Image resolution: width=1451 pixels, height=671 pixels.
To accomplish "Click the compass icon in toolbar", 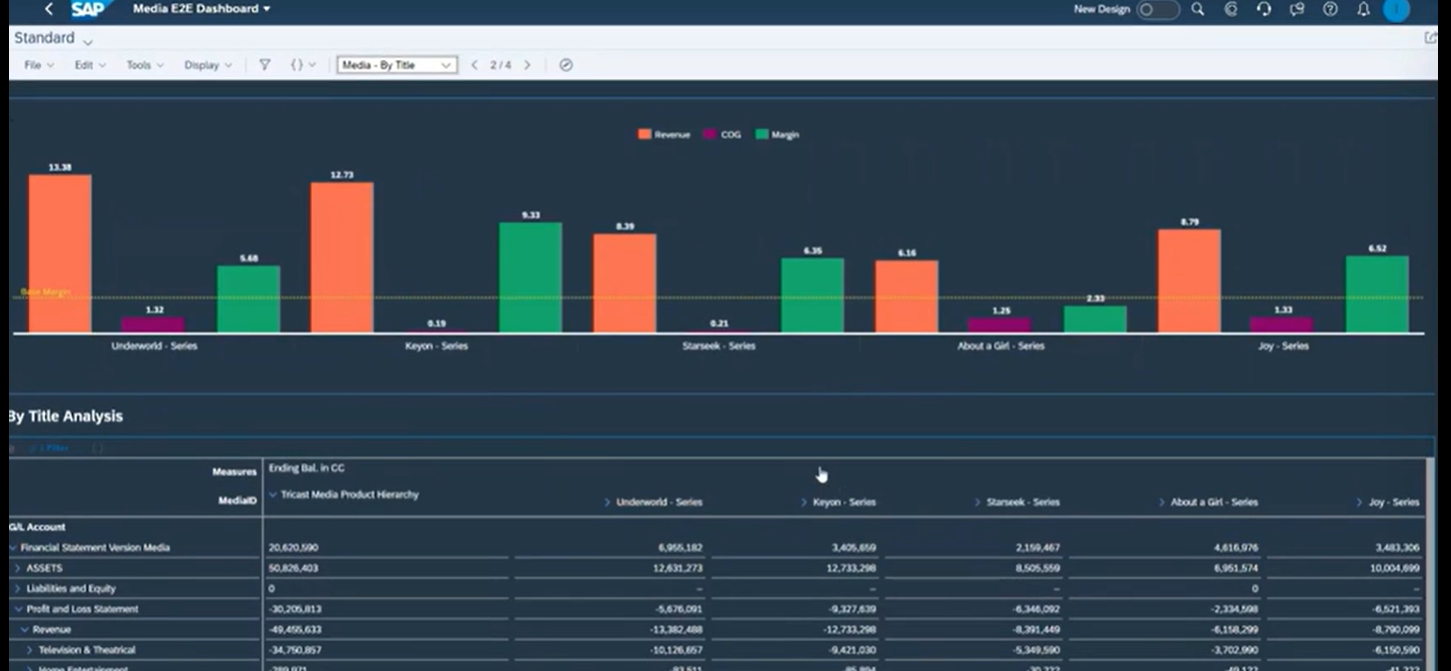I will [x=566, y=65].
